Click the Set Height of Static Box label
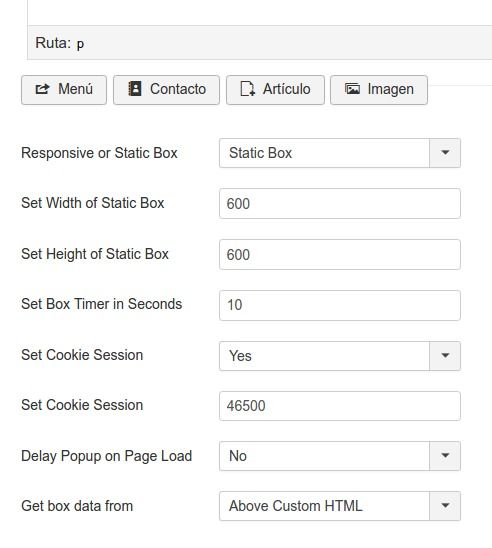This screenshot has width=492, height=548. (x=95, y=254)
